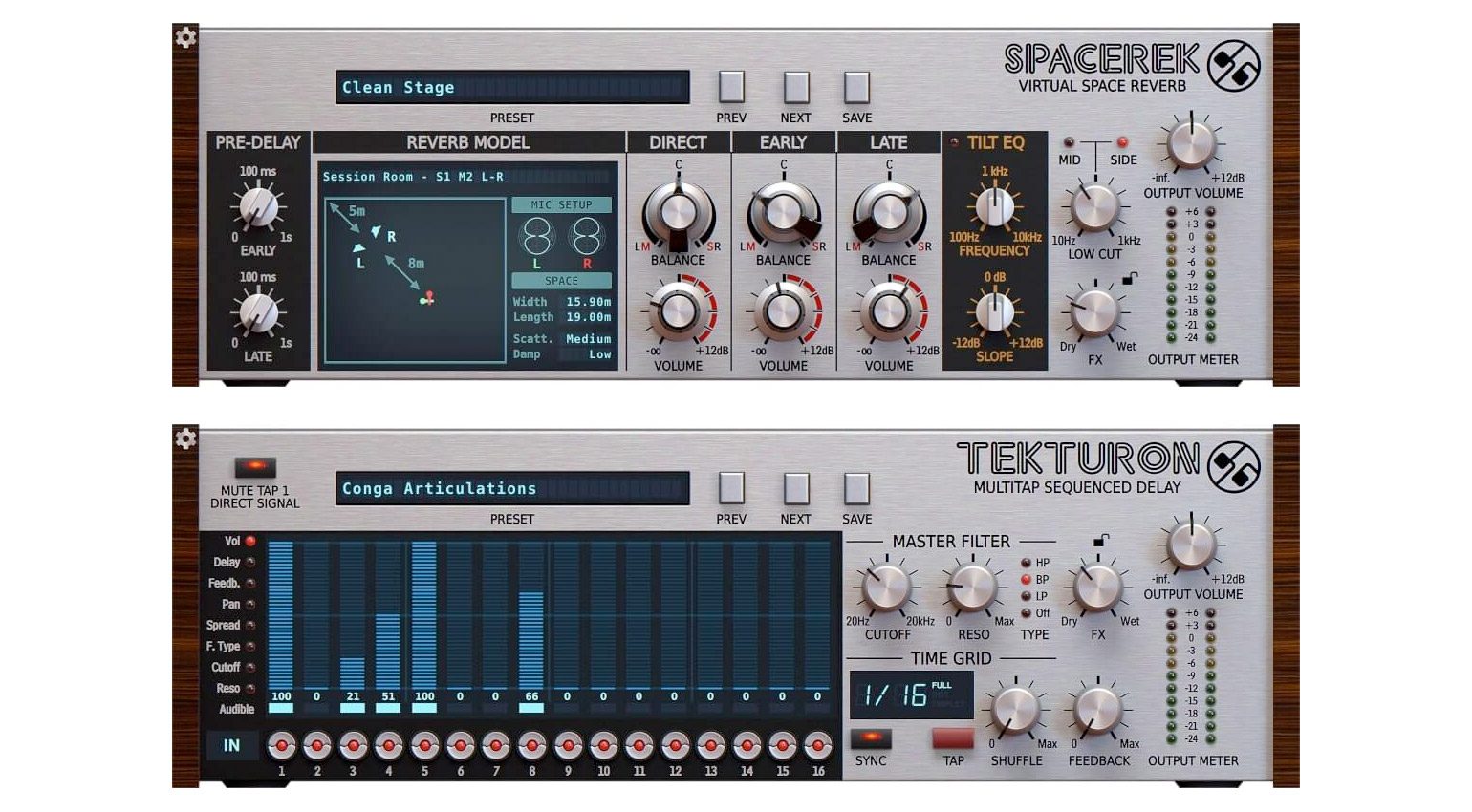The height and width of the screenshot is (812, 1472).
Task: Click the Late pre-delay knob
Action: [258, 313]
